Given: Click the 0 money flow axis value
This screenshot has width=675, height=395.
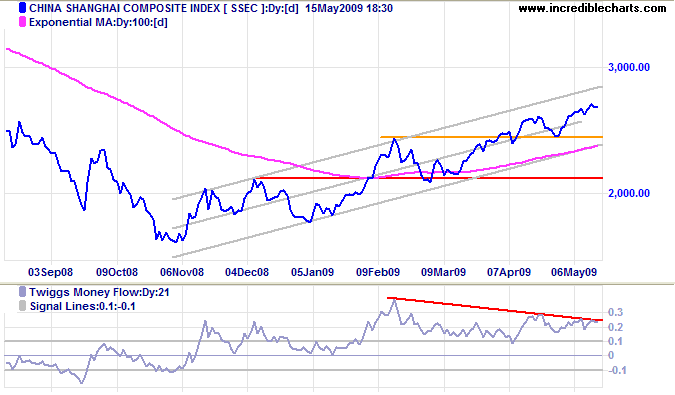Looking at the screenshot, I should (x=611, y=355).
